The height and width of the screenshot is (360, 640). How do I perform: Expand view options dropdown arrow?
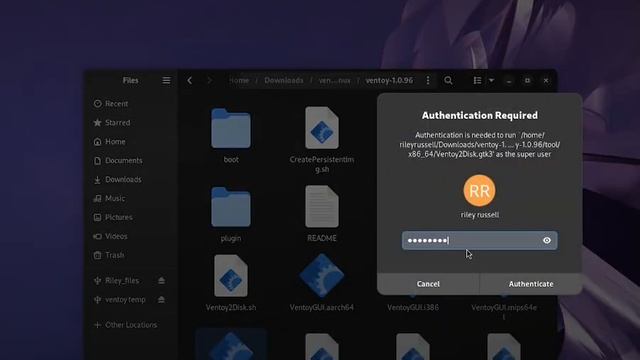tap(491, 80)
